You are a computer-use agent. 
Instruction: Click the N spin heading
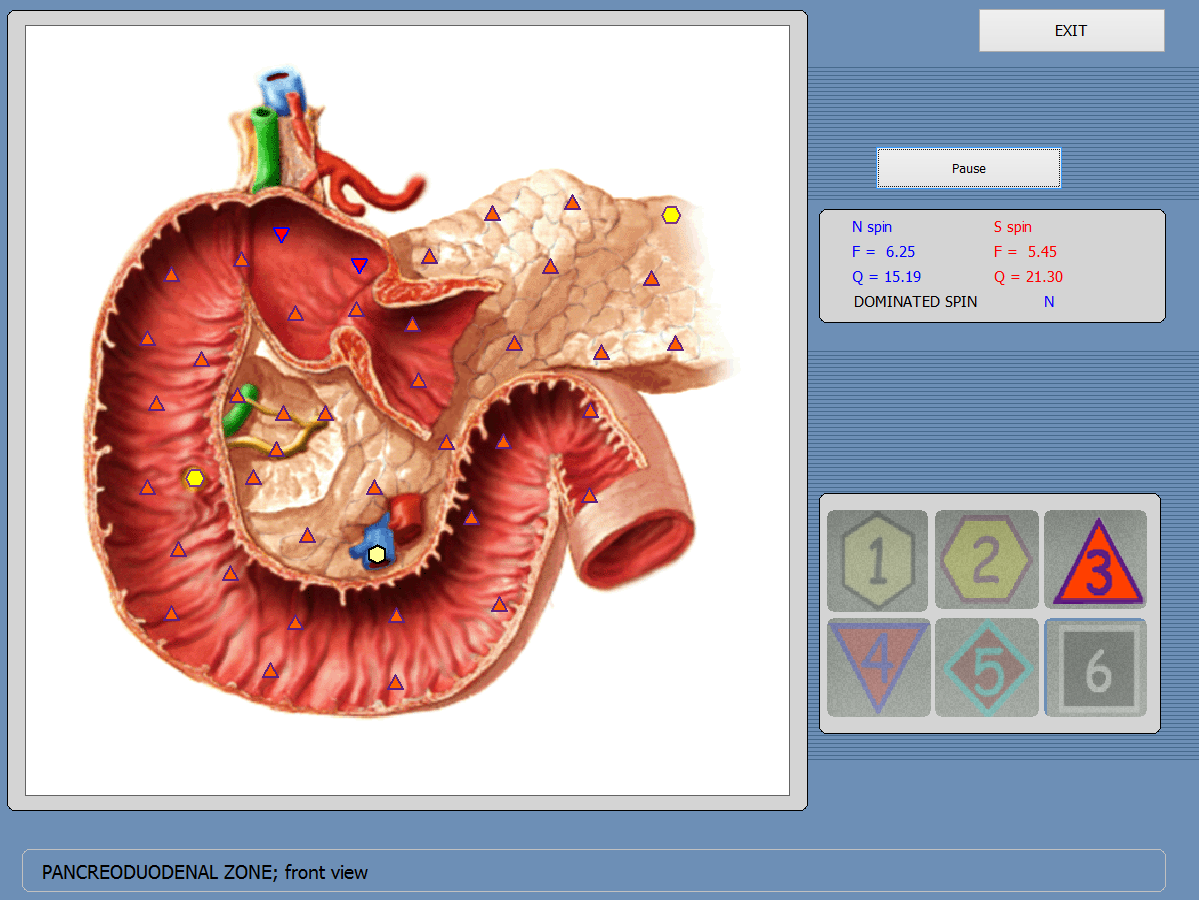pyautogui.click(x=872, y=227)
